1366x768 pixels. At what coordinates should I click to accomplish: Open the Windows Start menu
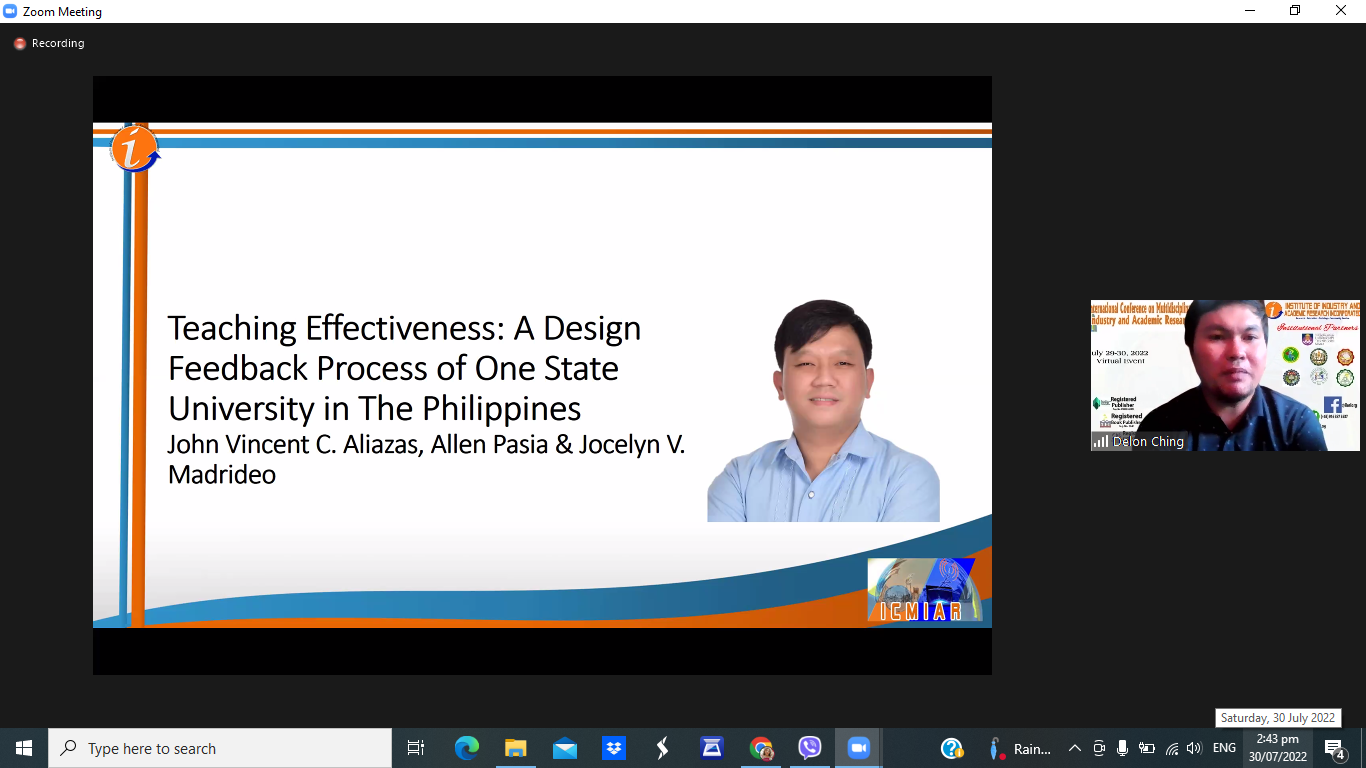(x=24, y=748)
